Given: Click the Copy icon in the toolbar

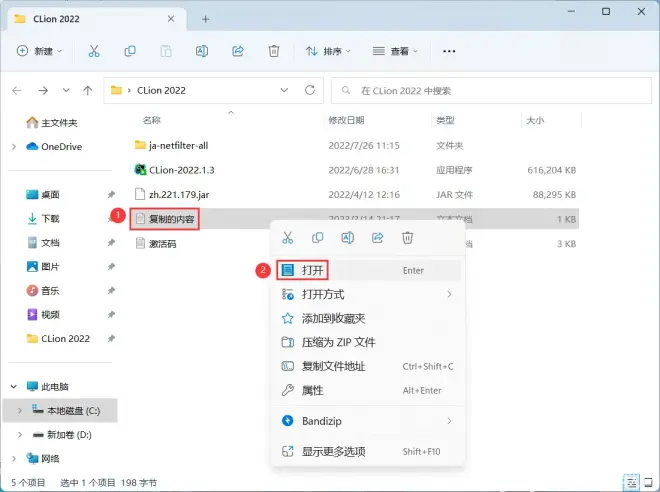Looking at the screenshot, I should (x=130, y=51).
